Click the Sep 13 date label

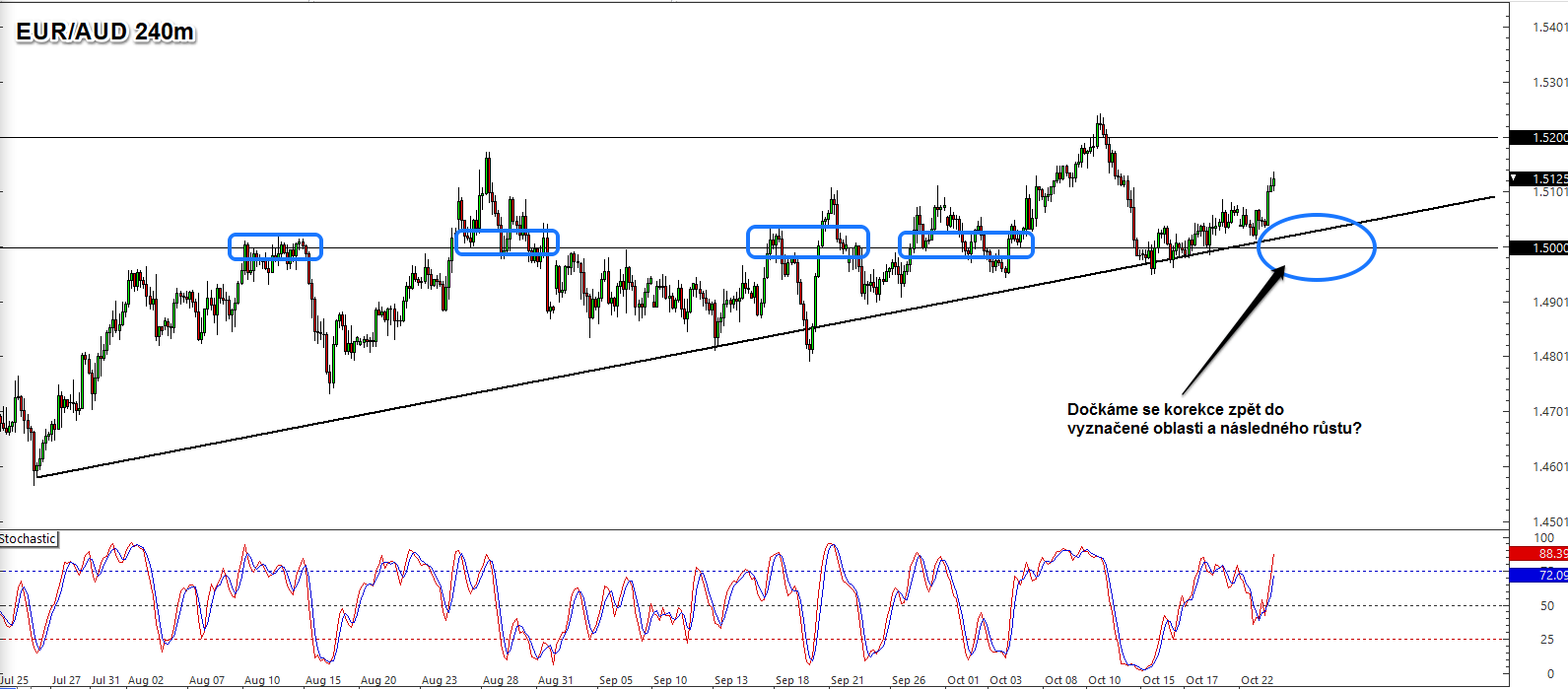tap(731, 680)
